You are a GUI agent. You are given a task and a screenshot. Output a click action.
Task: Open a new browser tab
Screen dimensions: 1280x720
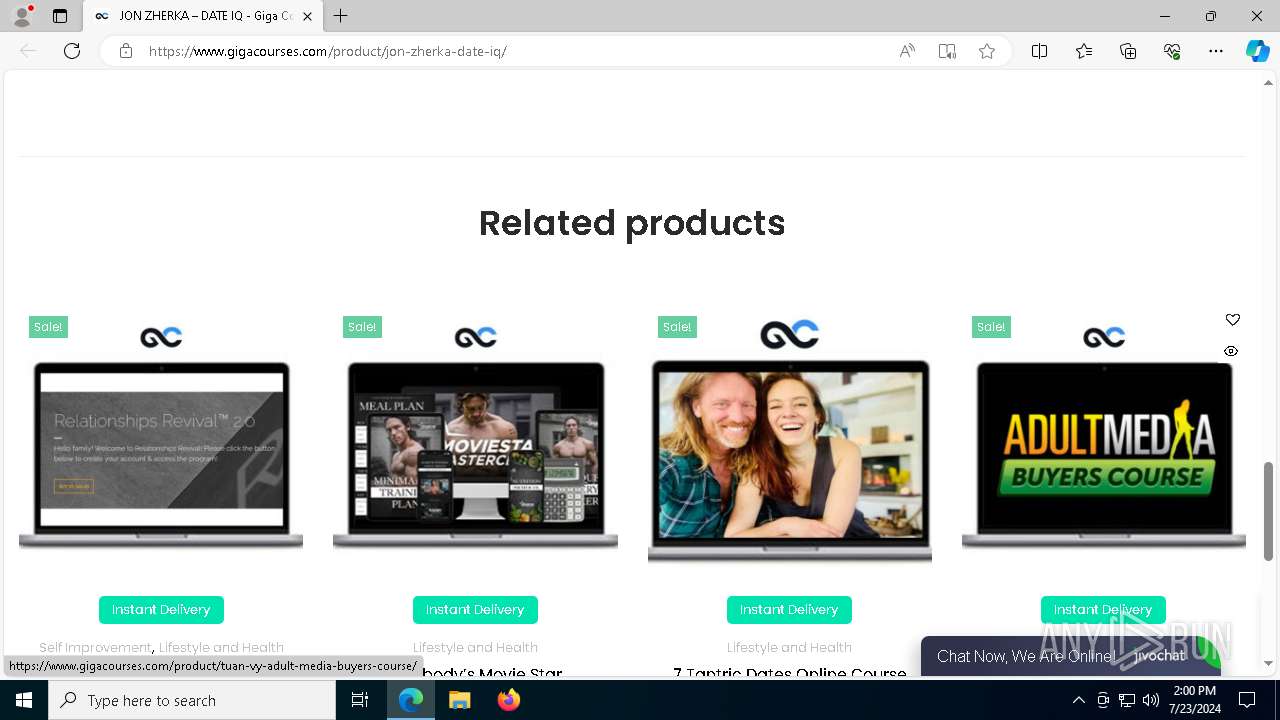pyautogui.click(x=341, y=16)
